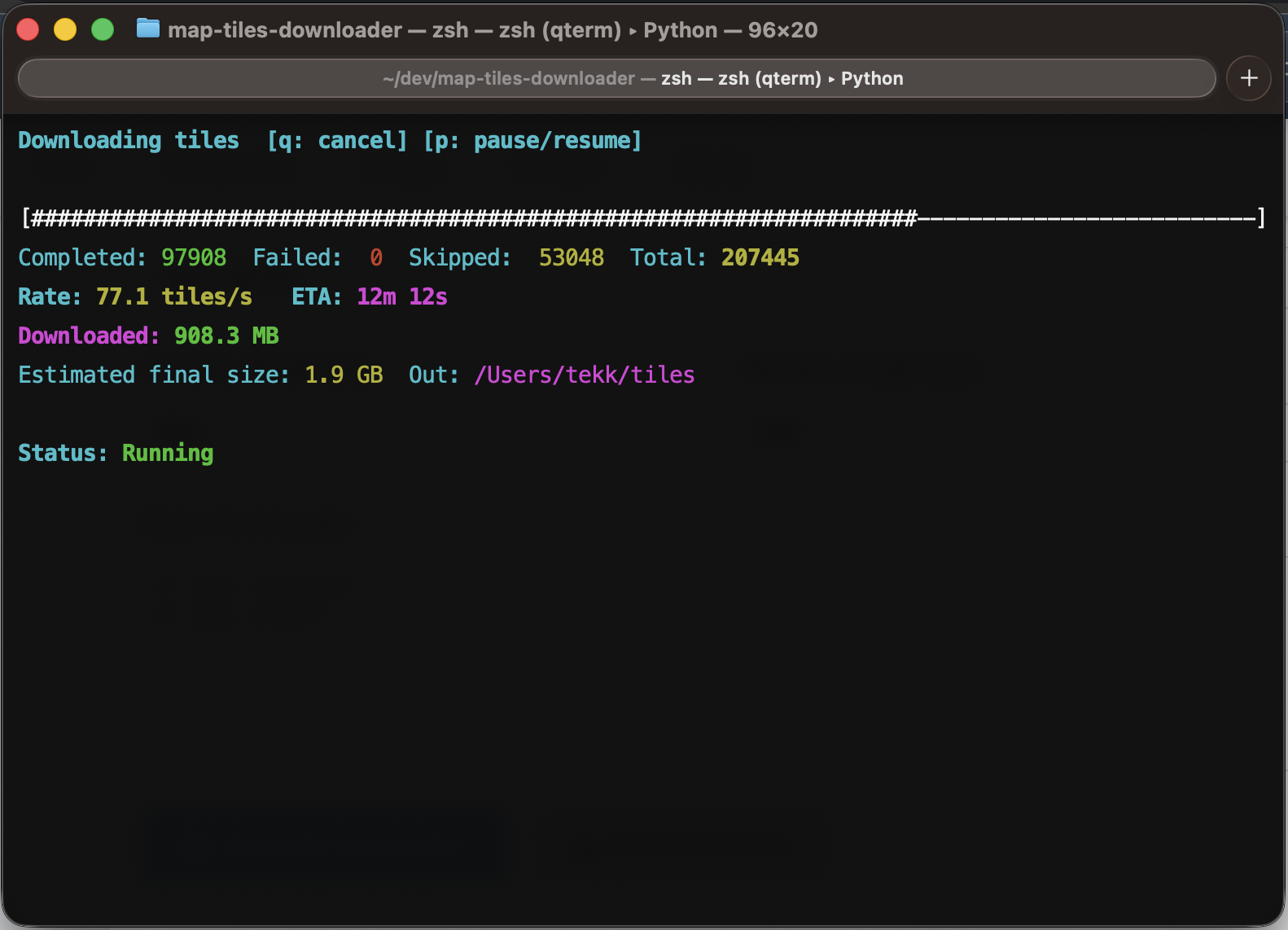The height and width of the screenshot is (930, 1288).
Task: Click the download progress bar
Action: tap(643, 218)
